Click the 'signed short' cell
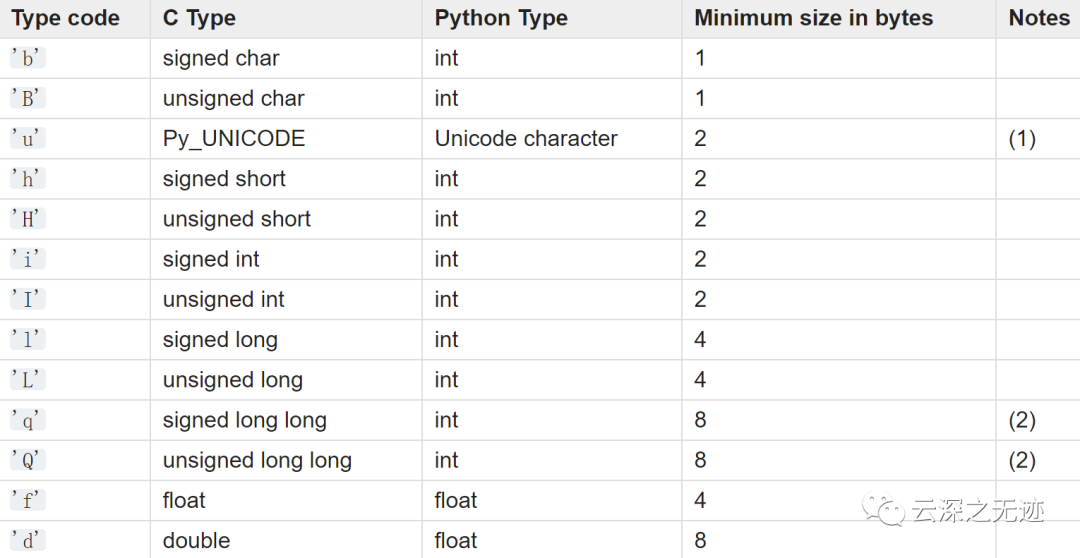1080x558 pixels. point(224,179)
